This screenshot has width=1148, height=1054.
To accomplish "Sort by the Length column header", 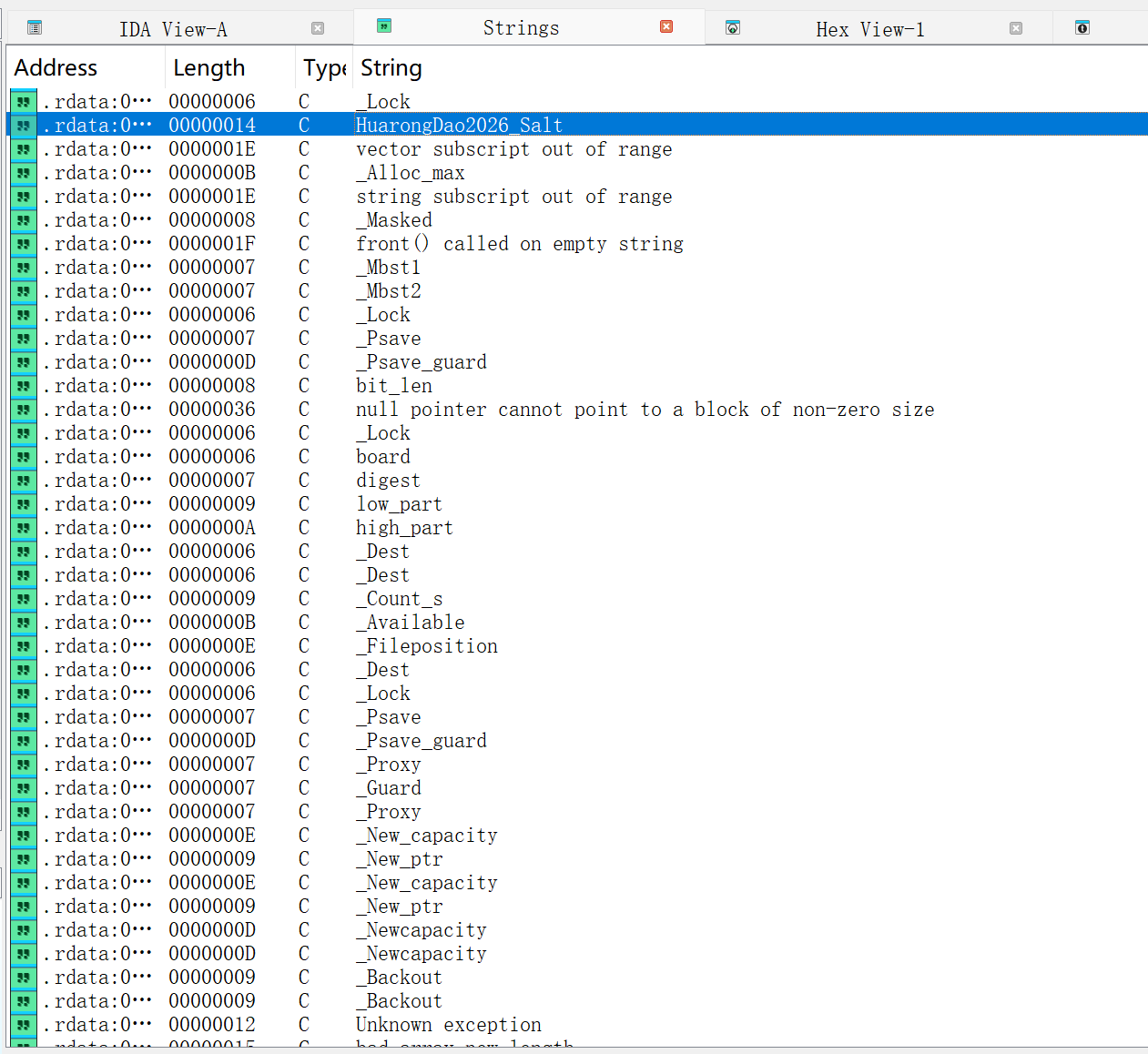I will [209, 68].
